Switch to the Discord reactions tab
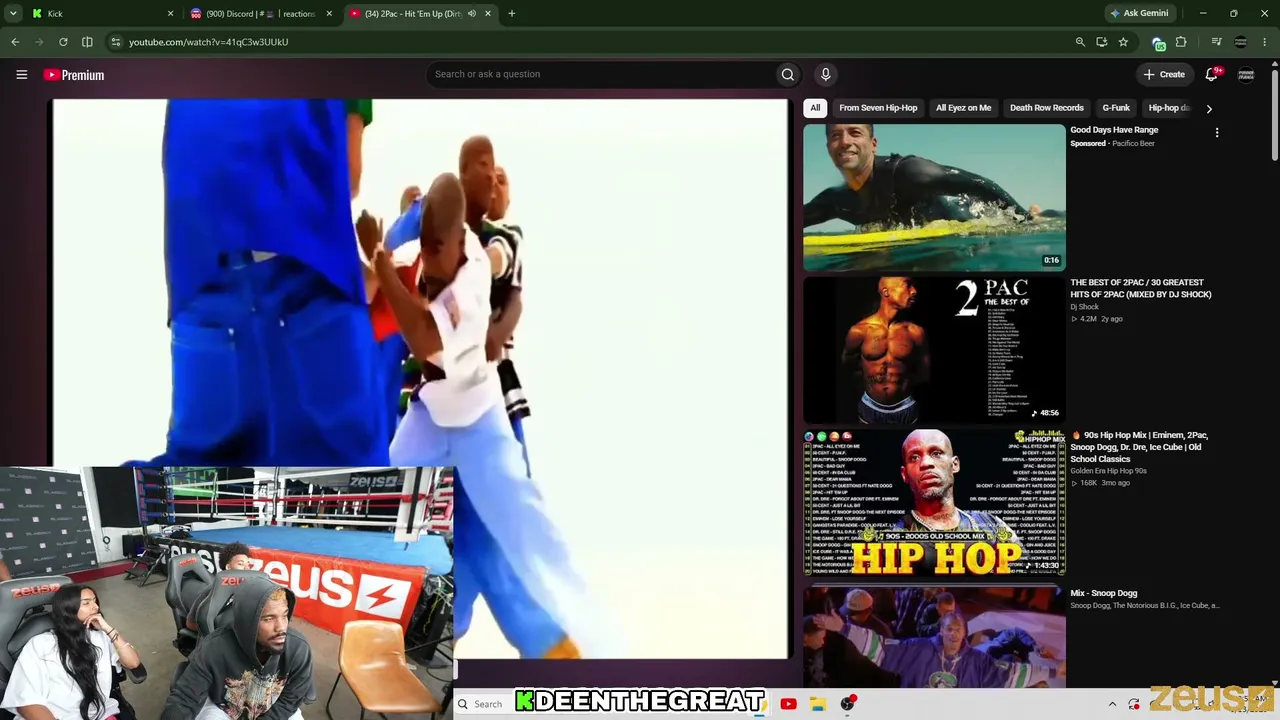This screenshot has height=720, width=1280. pyautogui.click(x=262, y=14)
